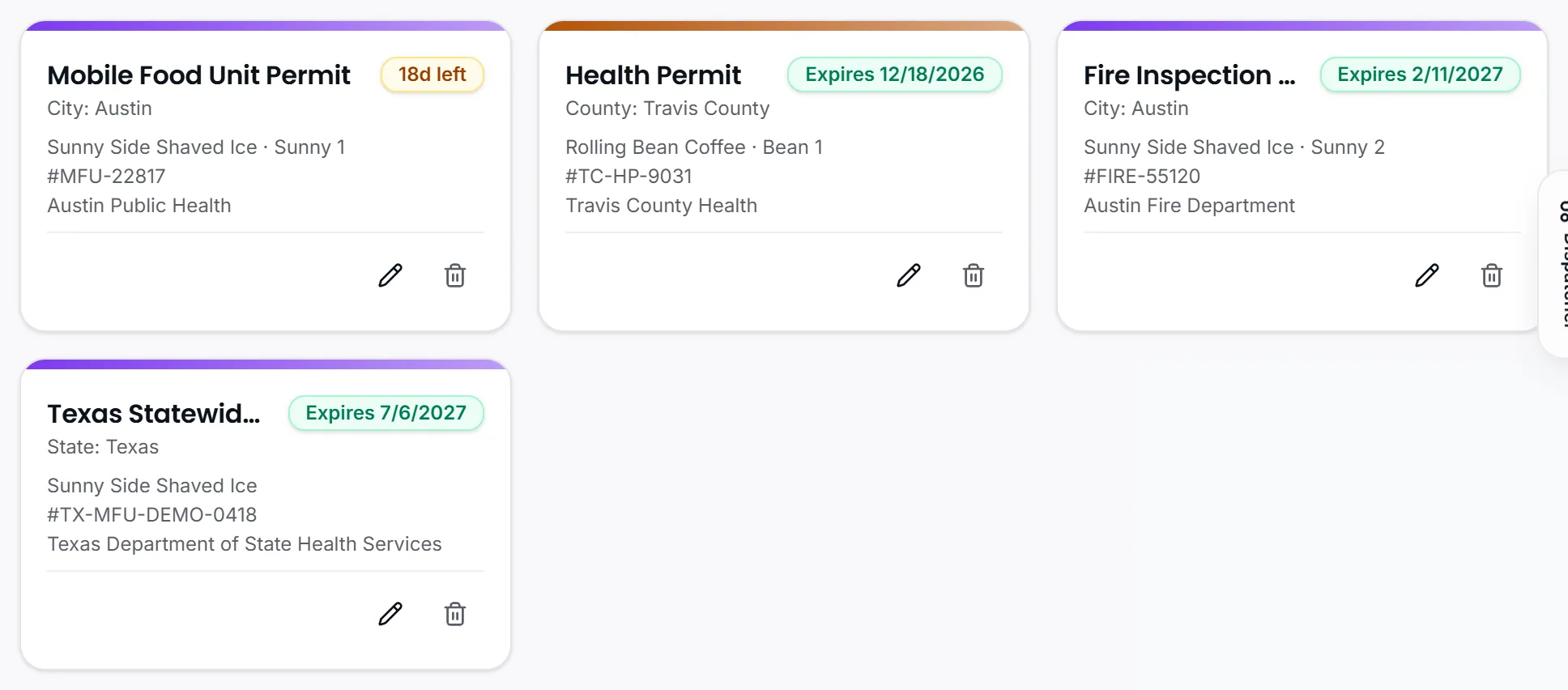Select the Health Permit title
1568x690 pixels.
point(654,75)
